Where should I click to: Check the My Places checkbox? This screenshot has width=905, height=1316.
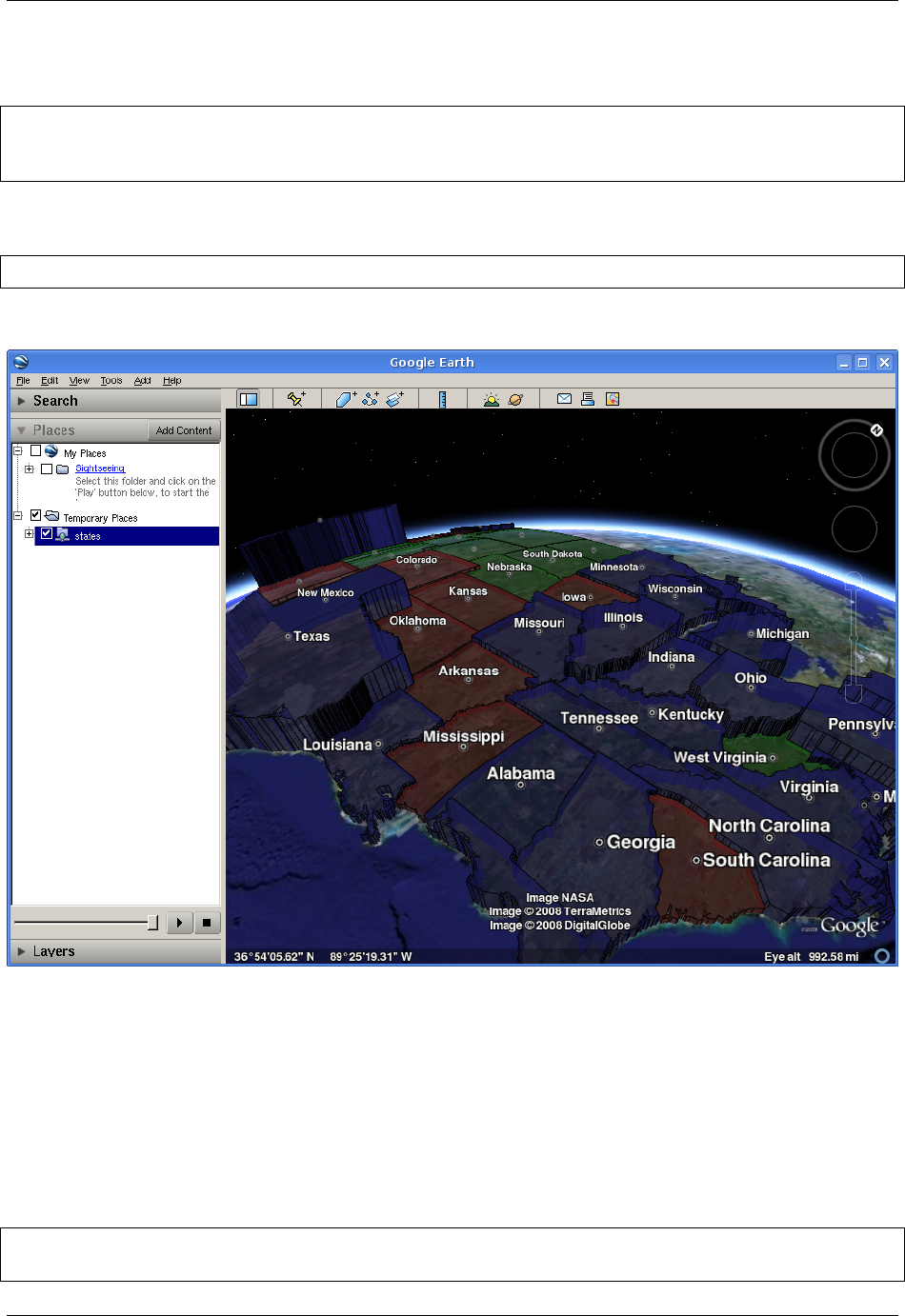[x=36, y=450]
